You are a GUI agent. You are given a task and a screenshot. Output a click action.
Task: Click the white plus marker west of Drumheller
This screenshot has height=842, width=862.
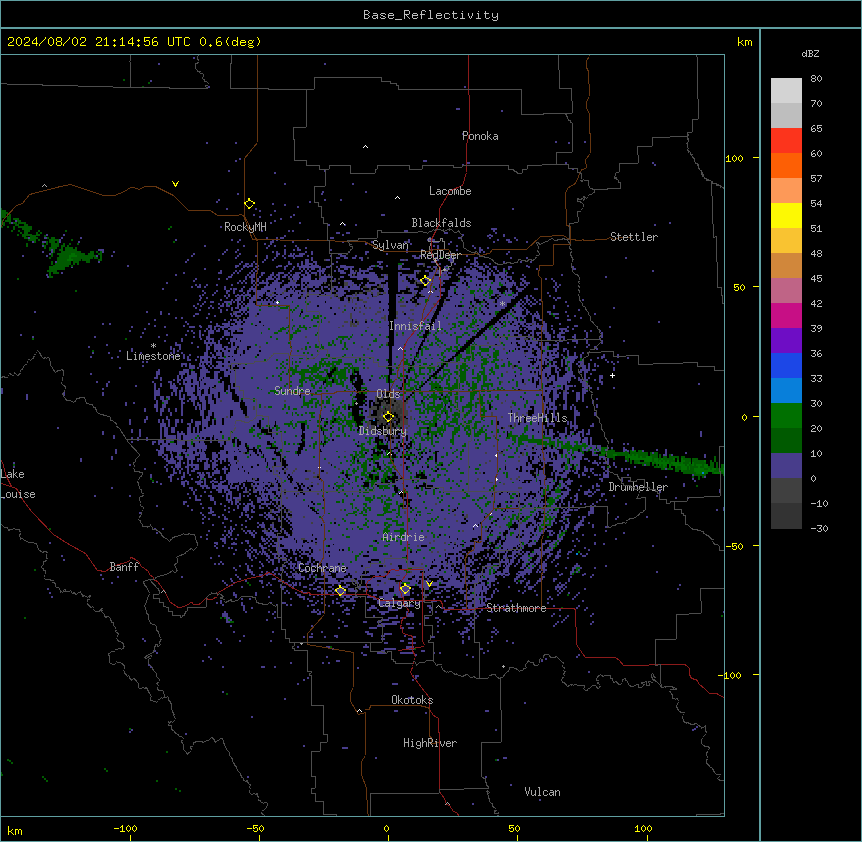point(612,375)
